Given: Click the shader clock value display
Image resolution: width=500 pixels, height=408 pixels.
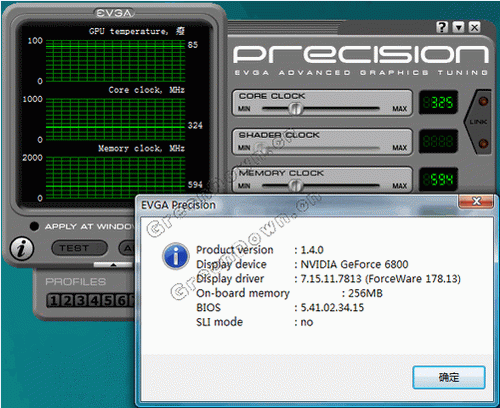Looking at the screenshot, I should click(438, 141).
